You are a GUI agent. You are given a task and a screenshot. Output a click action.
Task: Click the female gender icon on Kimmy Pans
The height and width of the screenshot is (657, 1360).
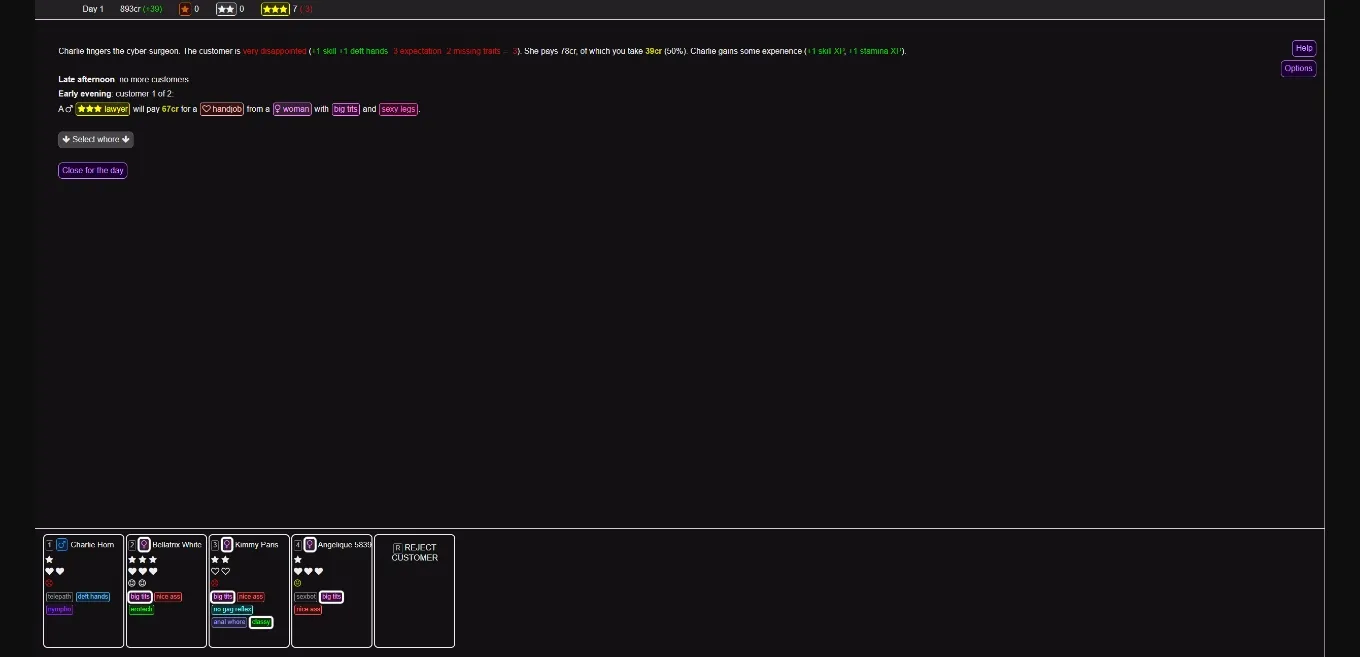pyautogui.click(x=227, y=544)
